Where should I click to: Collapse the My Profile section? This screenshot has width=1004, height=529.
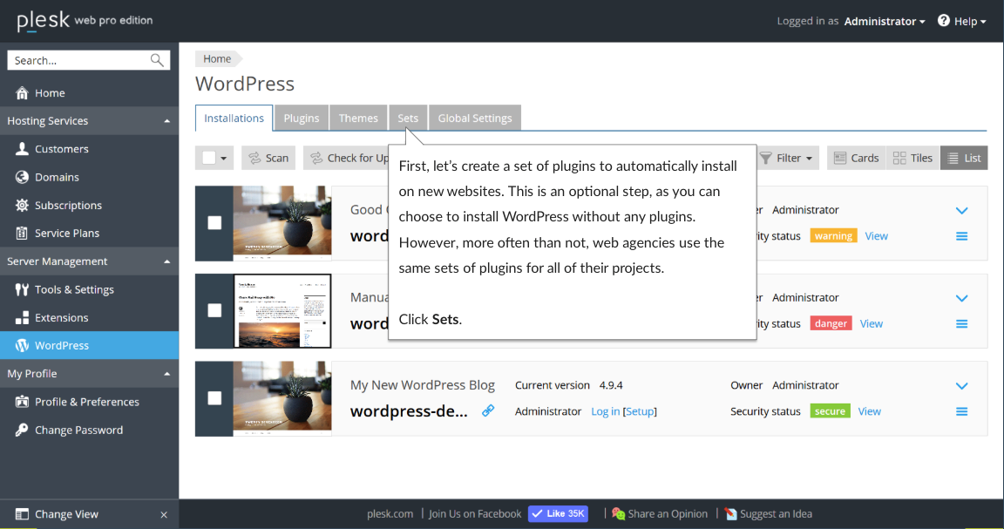pos(167,374)
